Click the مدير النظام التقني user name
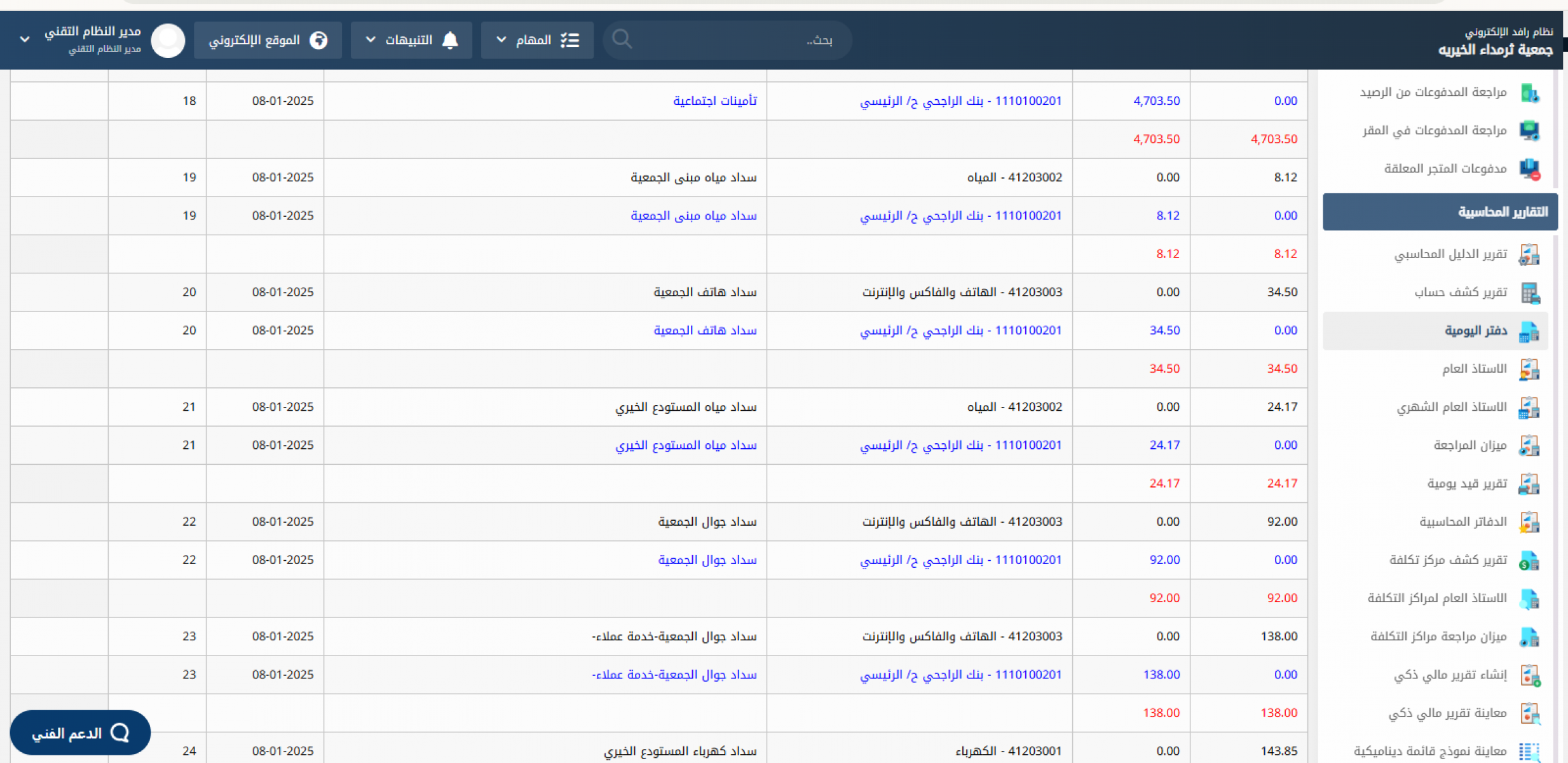 [93, 31]
